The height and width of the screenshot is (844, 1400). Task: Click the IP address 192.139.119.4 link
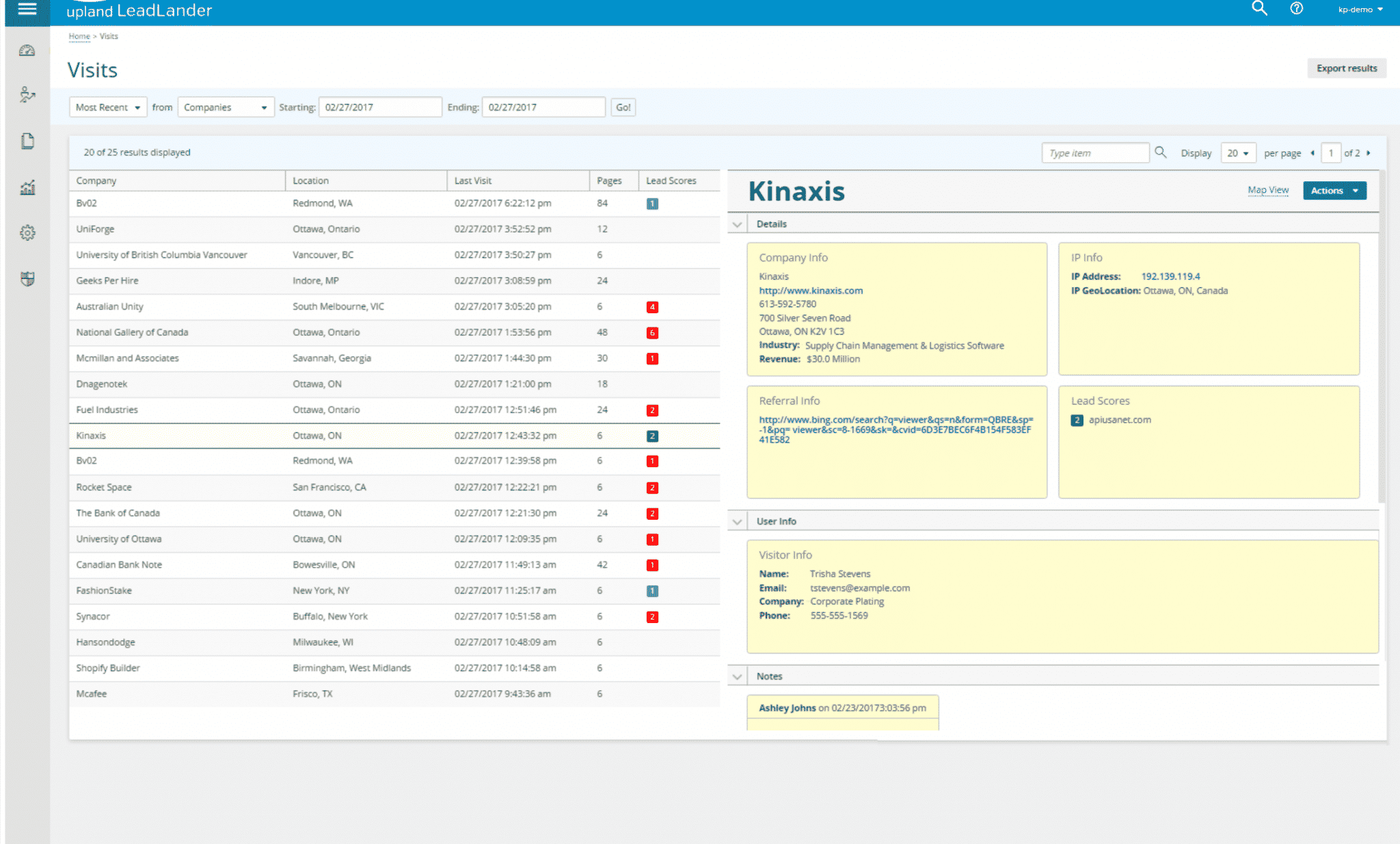pos(1170,276)
